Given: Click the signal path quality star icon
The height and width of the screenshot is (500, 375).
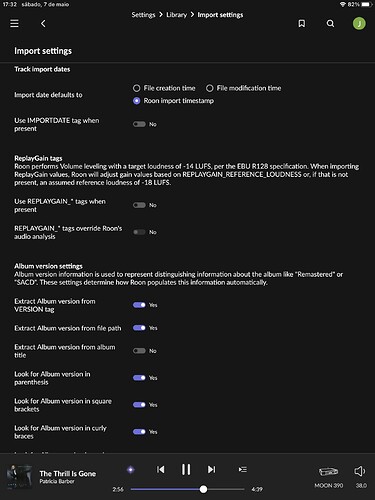Looking at the screenshot, I should point(131,470).
